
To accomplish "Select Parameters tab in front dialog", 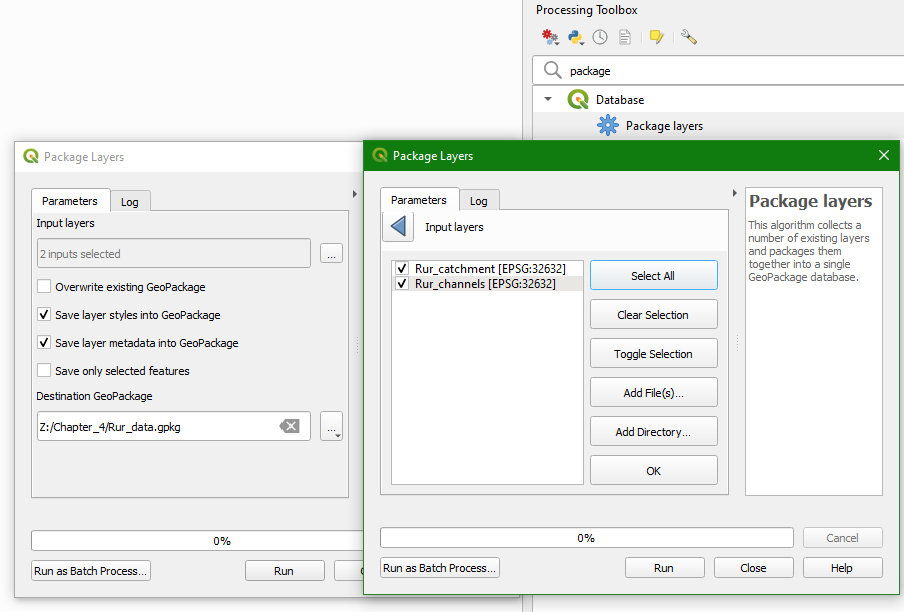I will 419,199.
